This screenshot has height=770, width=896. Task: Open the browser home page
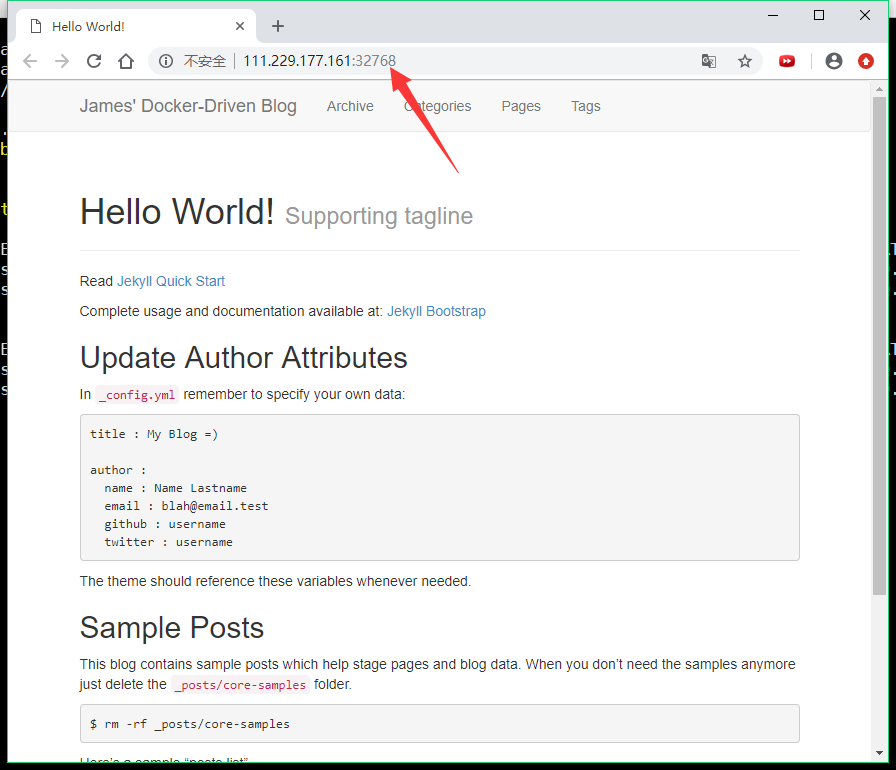[126, 61]
